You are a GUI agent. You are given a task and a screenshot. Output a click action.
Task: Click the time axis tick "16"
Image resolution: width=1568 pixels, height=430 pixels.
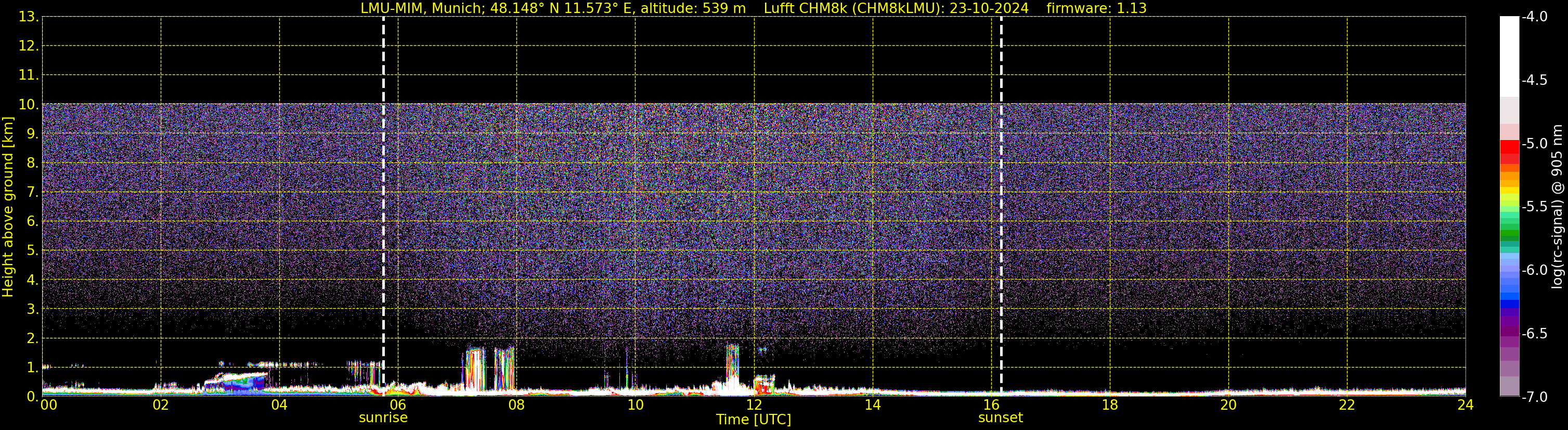[x=992, y=405]
